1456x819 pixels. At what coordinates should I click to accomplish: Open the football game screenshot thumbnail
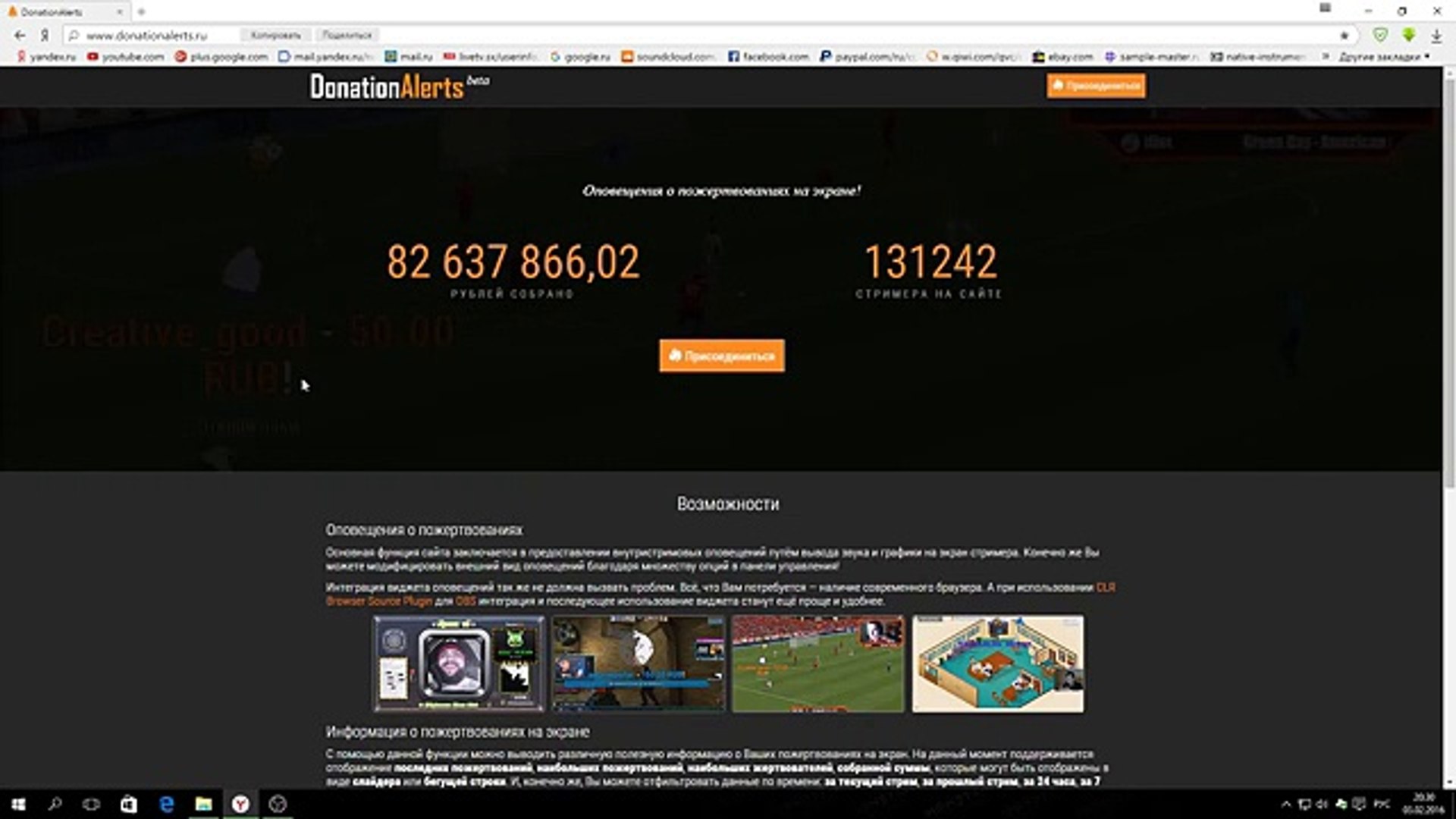coord(818,664)
